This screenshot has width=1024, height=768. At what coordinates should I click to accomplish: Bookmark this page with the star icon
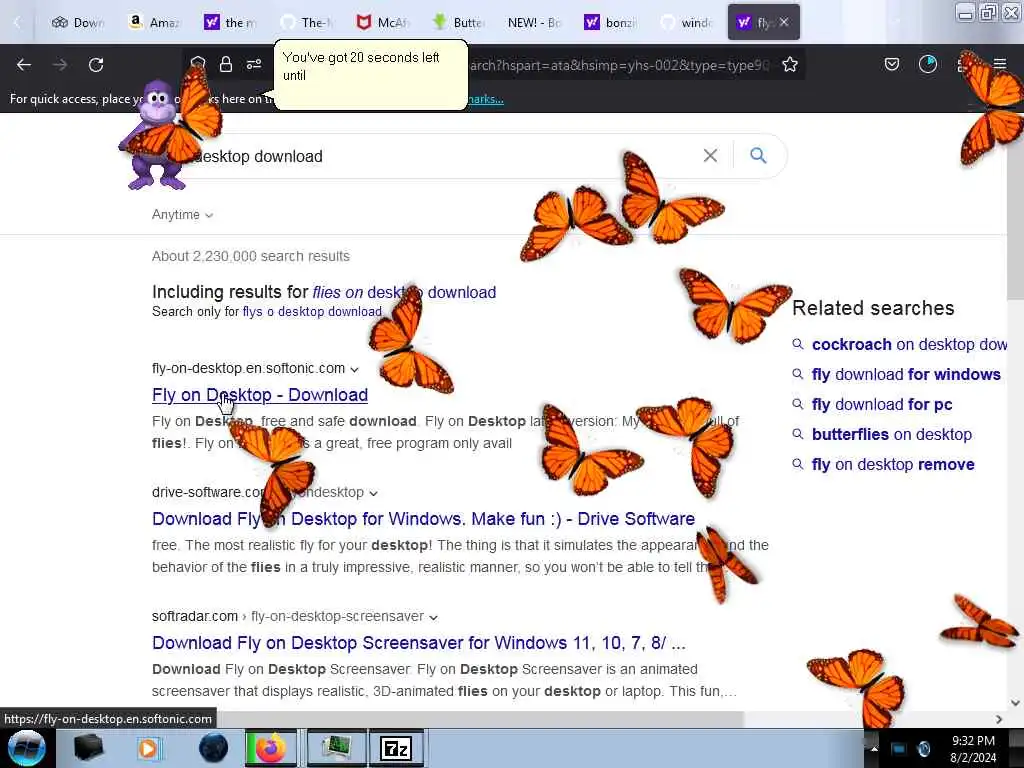(790, 64)
